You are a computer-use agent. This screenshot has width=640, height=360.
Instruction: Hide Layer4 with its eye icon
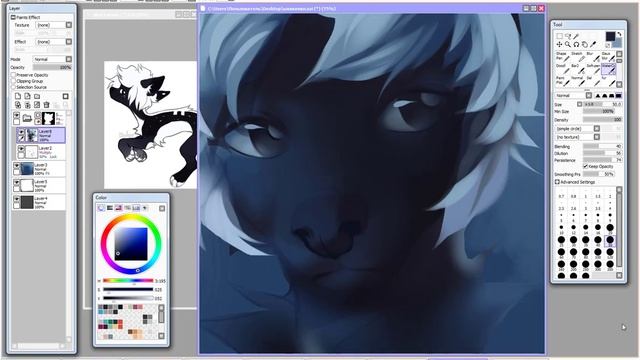[17, 200]
